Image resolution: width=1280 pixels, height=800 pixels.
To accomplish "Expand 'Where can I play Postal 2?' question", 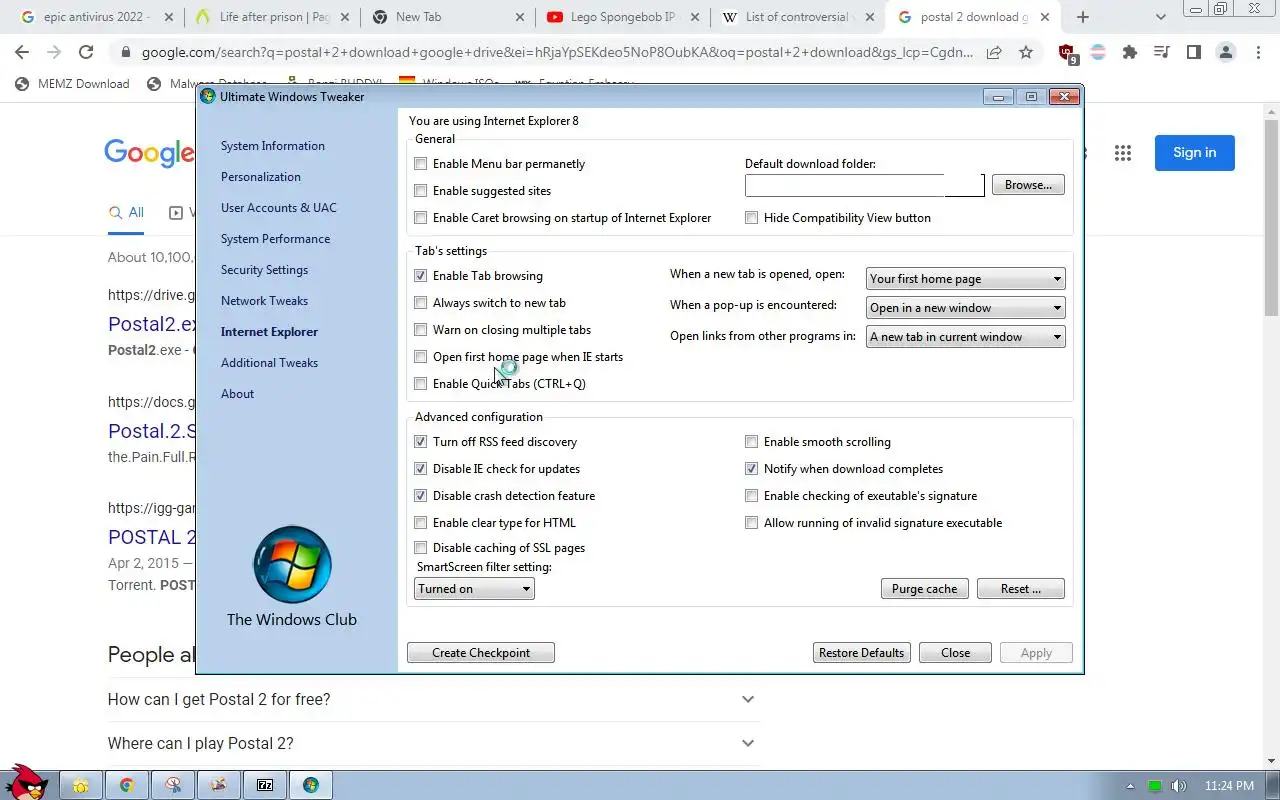I will (433, 743).
